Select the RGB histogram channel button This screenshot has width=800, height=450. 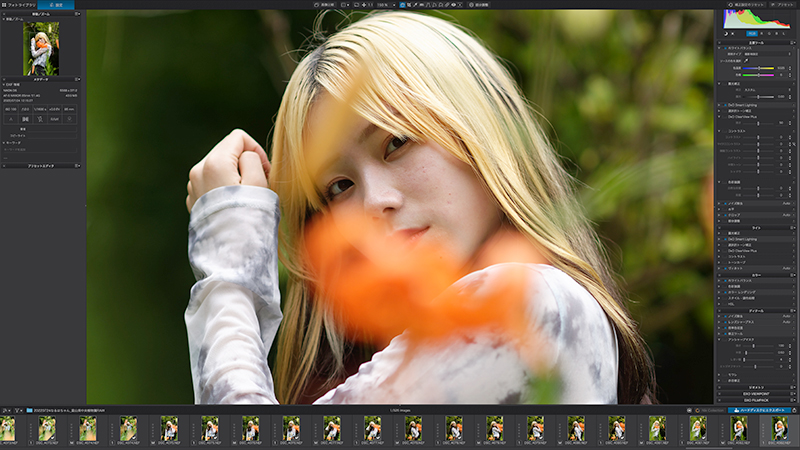tap(752, 34)
